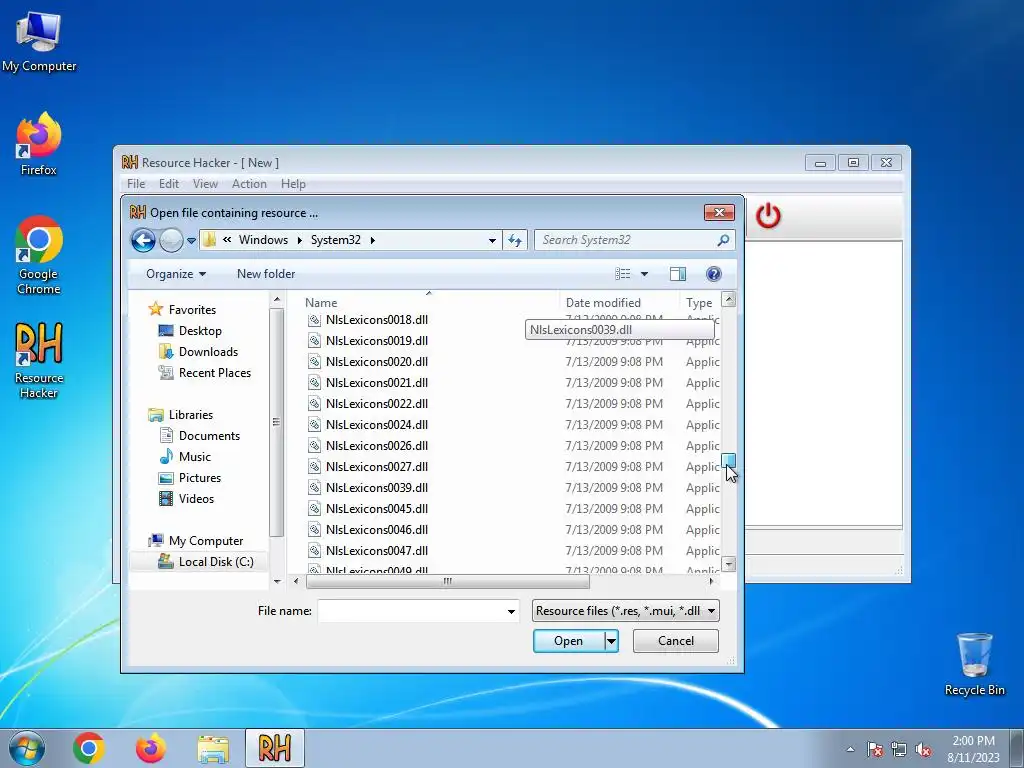This screenshot has width=1024, height=768.
Task: Click the File name input field
Action: [411, 611]
